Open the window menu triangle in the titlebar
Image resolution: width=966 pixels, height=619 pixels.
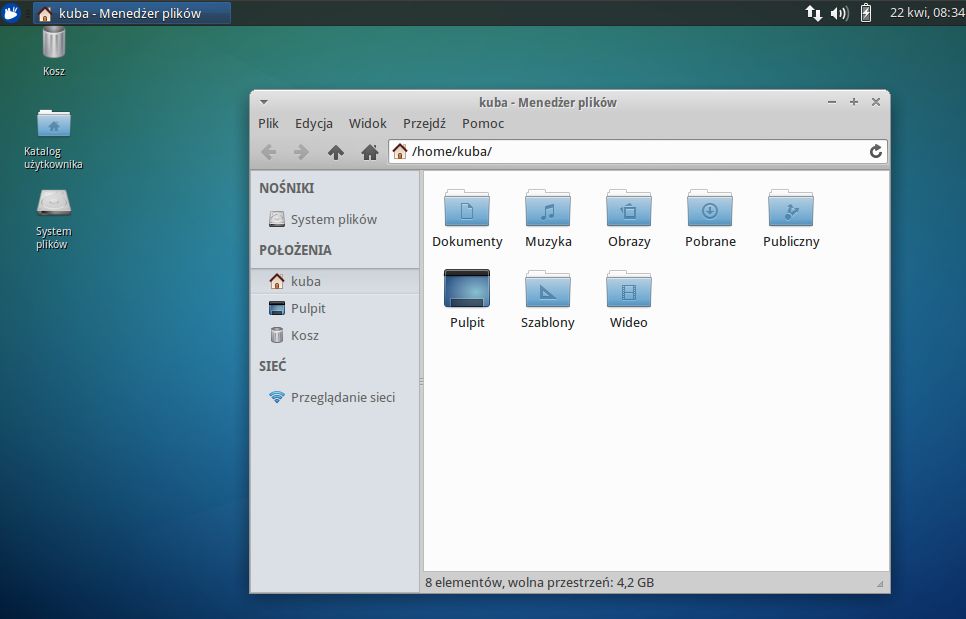tap(263, 102)
